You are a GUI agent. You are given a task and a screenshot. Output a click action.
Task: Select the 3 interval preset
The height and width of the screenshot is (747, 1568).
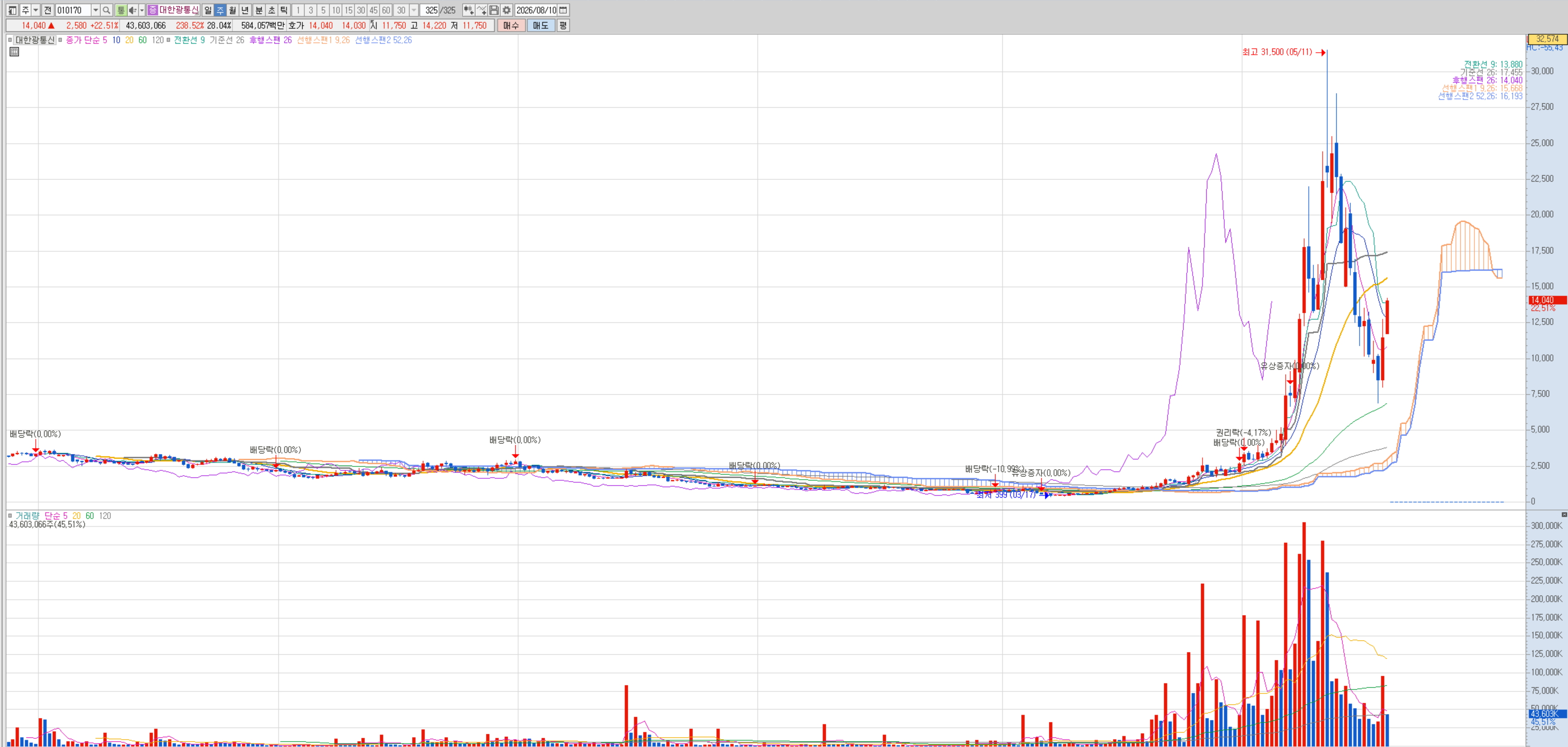click(x=311, y=11)
